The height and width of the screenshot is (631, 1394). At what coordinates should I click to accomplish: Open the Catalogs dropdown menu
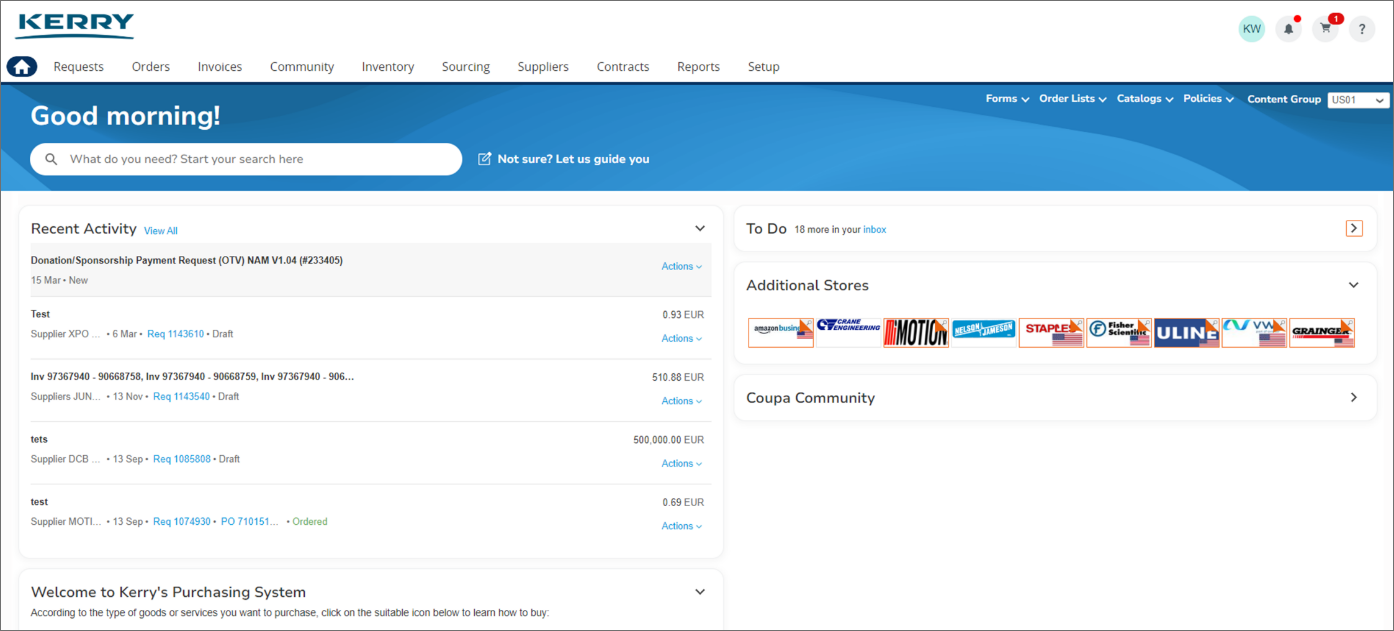1145,99
